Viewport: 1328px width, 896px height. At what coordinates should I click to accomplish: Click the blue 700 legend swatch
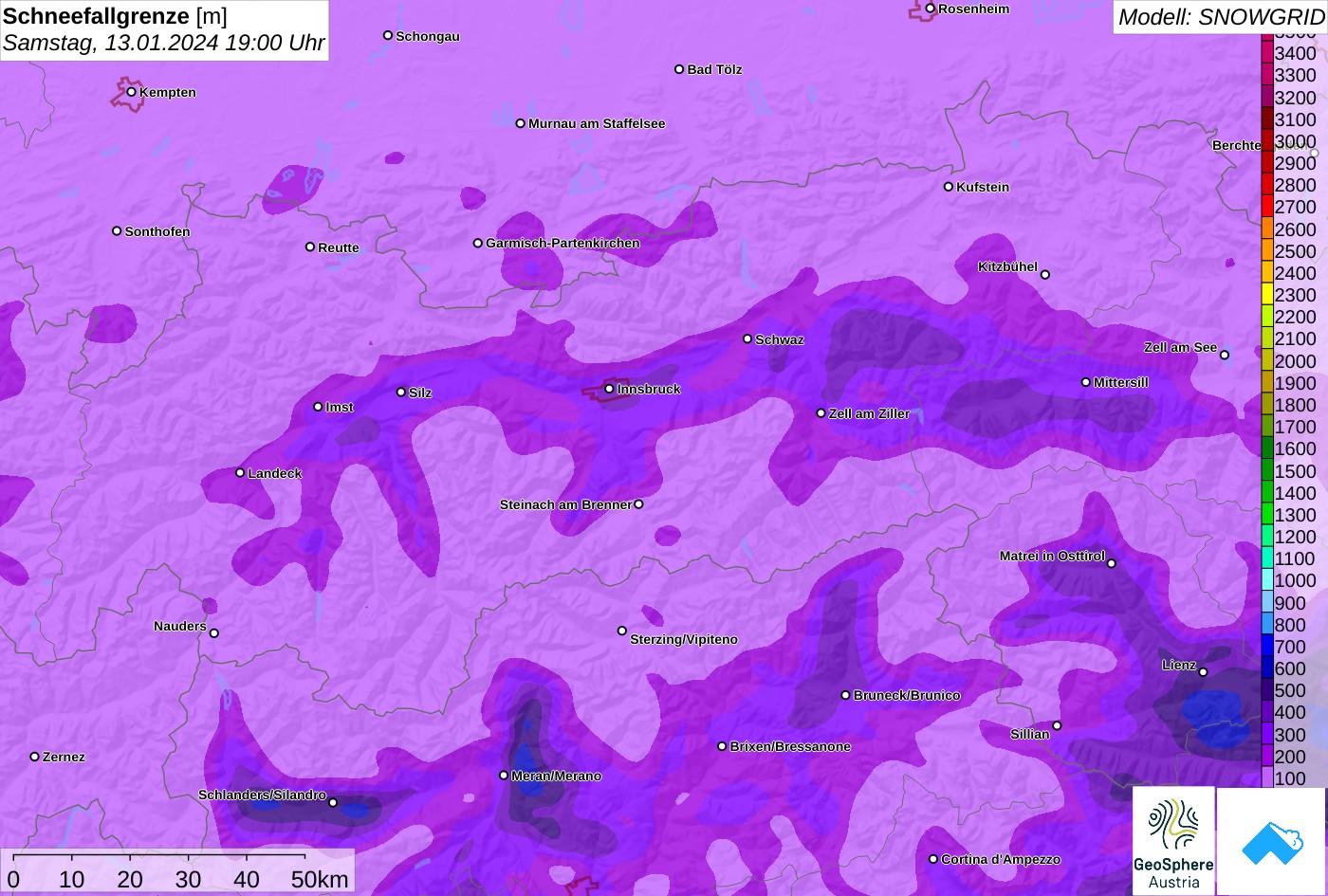(1267, 647)
